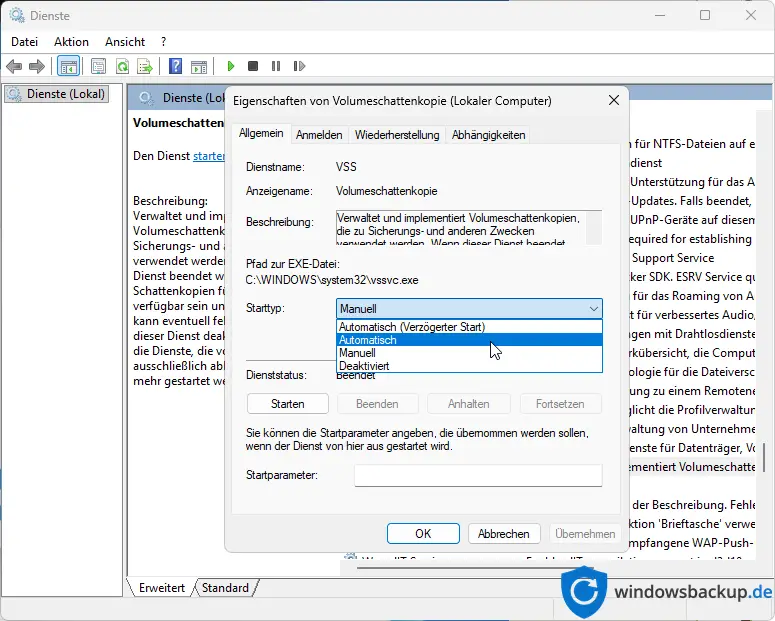
Task: Maximize the Dienste window
Action: pos(705,15)
